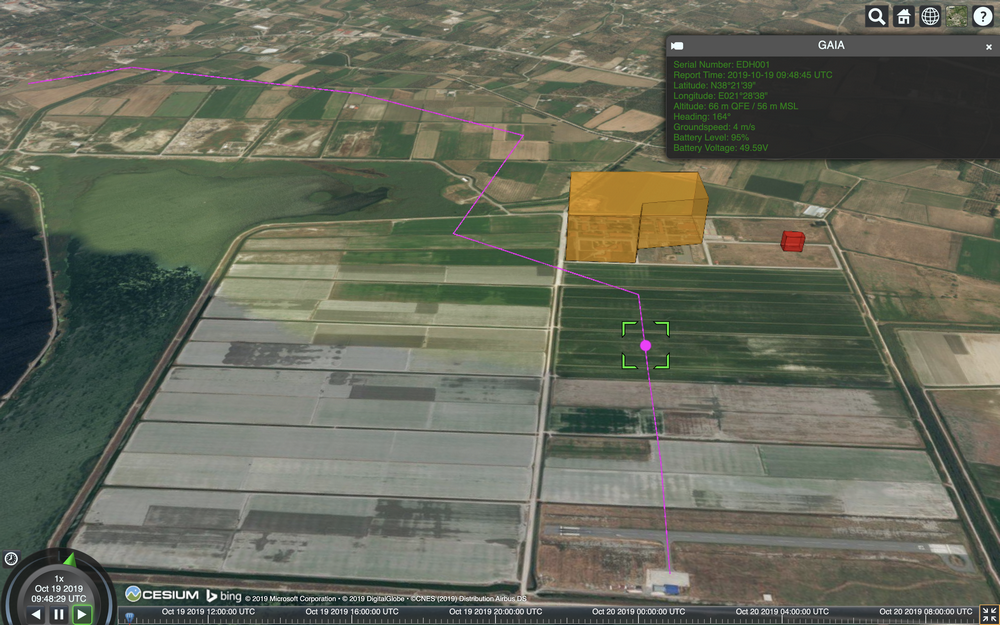
Task: Jump timeline to Oct 19 12:00:00 UTC
Action: pos(208,612)
